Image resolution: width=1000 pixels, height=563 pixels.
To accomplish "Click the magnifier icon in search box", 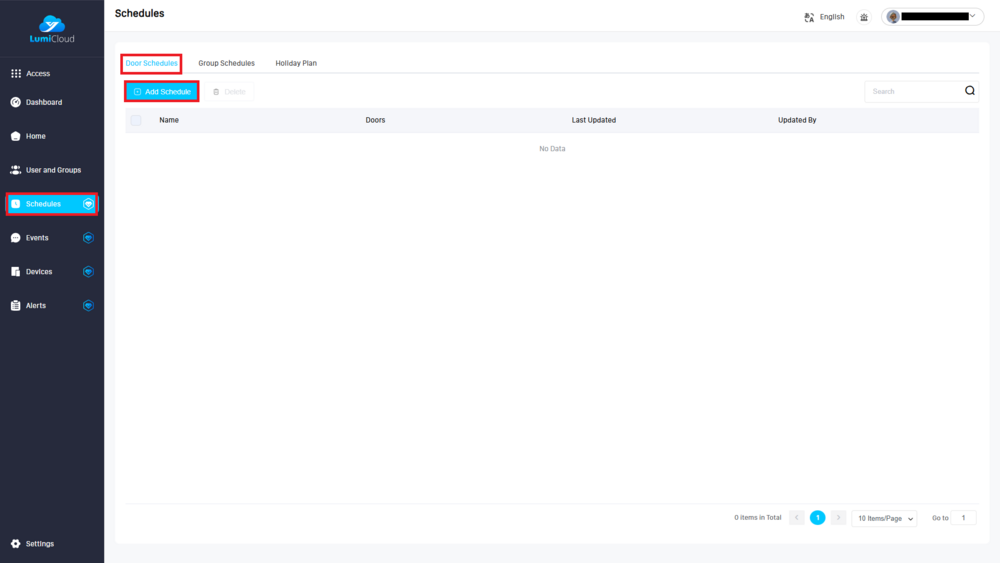I will pyautogui.click(x=969, y=91).
